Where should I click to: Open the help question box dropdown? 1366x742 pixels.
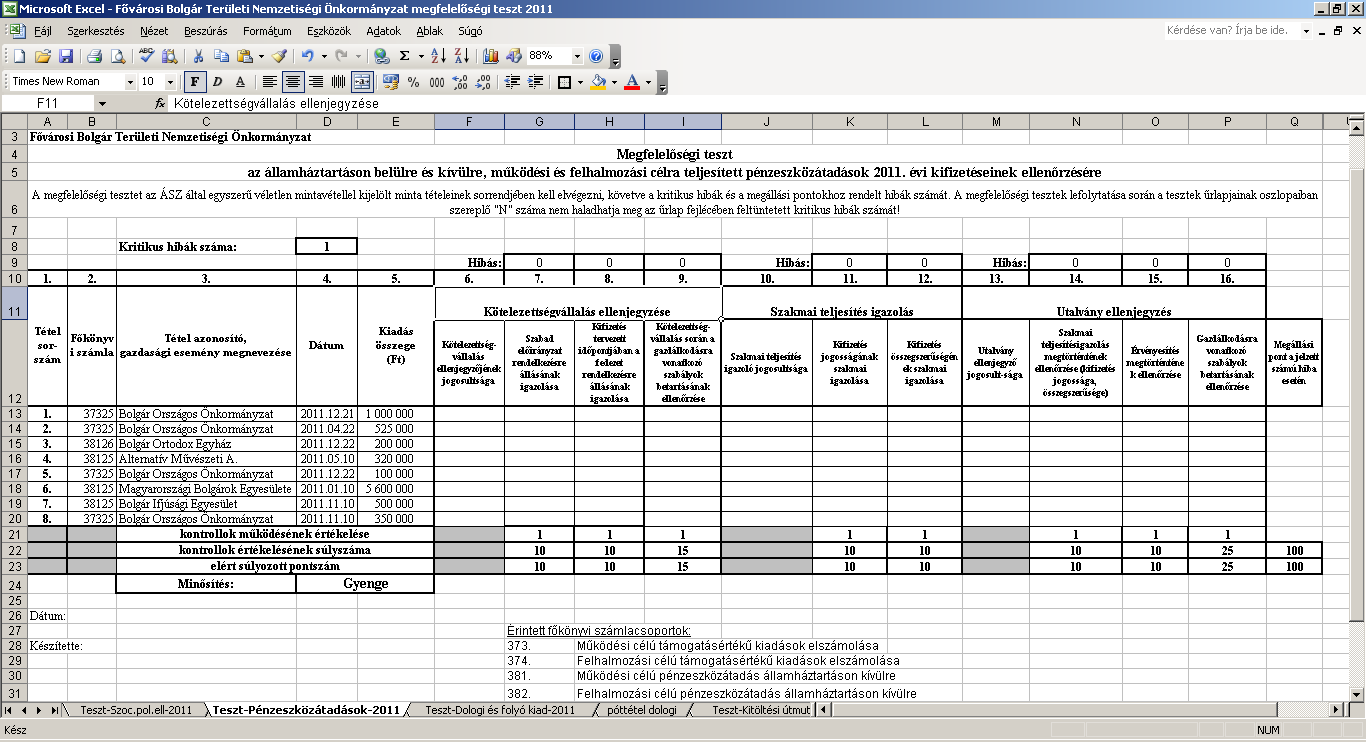coord(1306,31)
